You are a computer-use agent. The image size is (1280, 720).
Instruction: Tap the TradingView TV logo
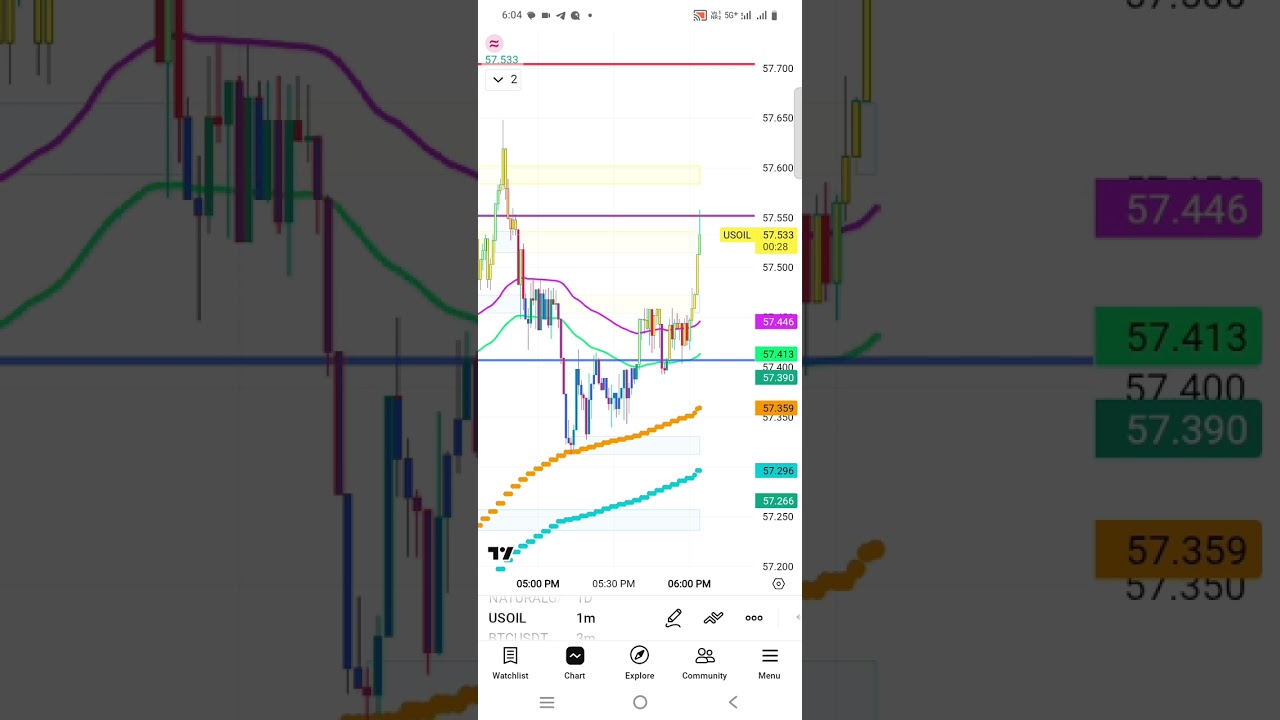click(x=500, y=553)
